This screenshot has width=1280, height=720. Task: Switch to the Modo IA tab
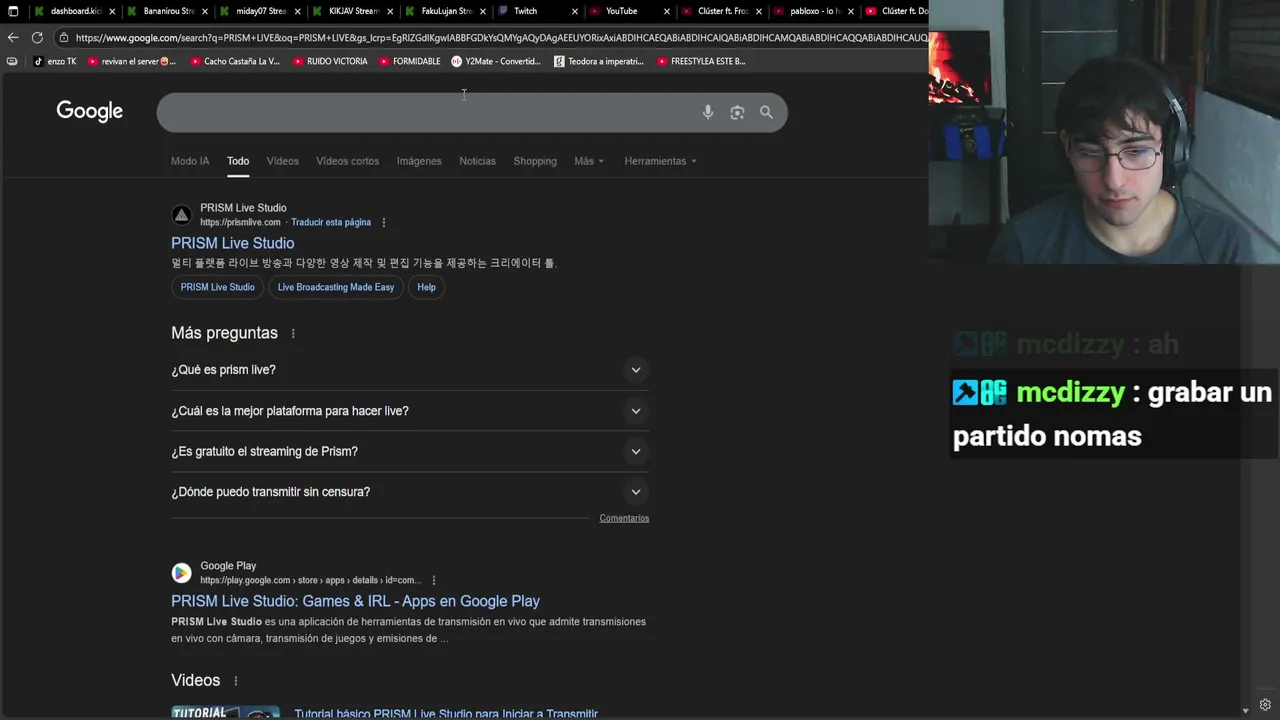pos(190,161)
